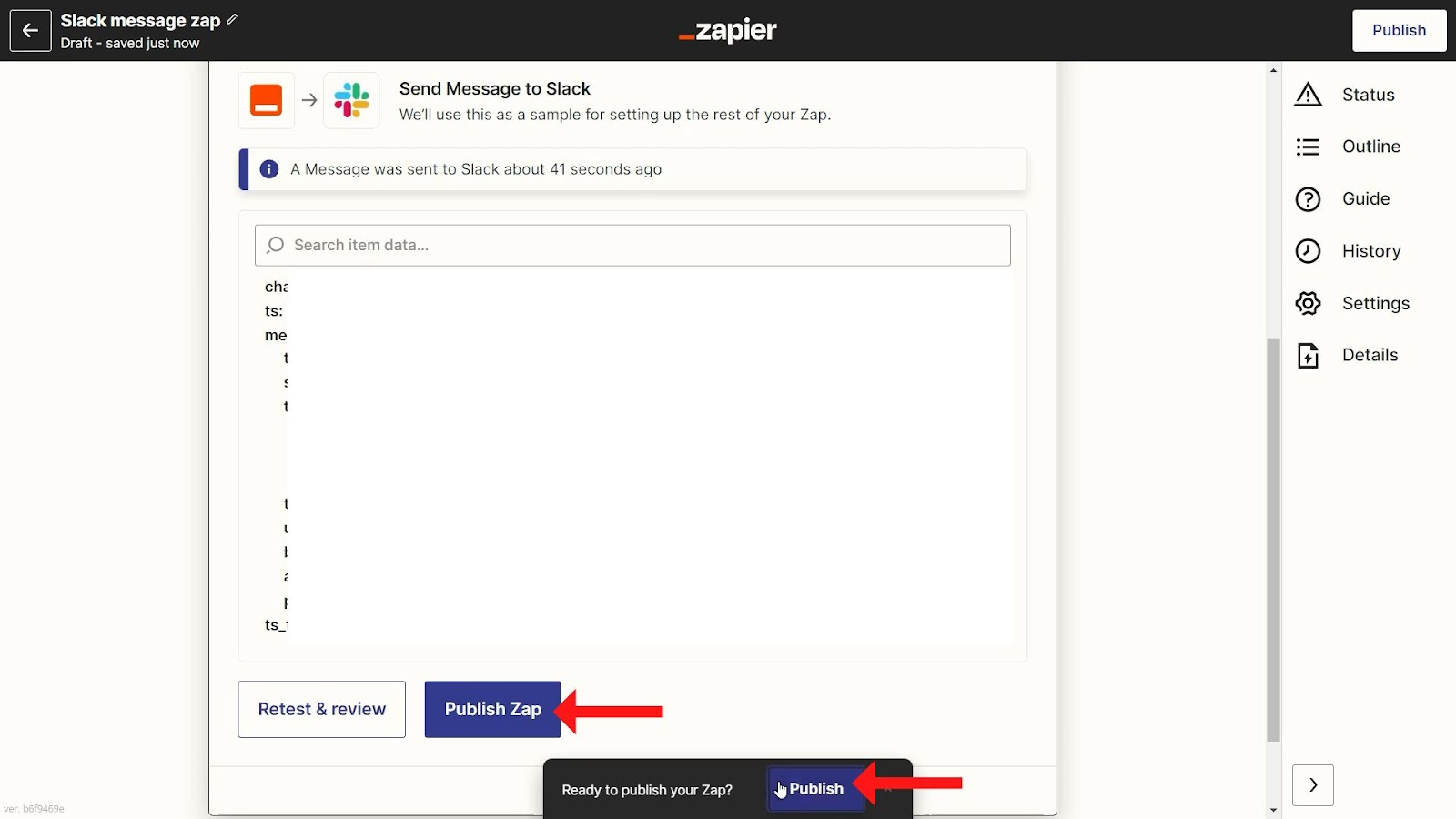This screenshot has width=1456, height=819.
Task: Click the Settings gear icon
Action: [x=1308, y=303]
